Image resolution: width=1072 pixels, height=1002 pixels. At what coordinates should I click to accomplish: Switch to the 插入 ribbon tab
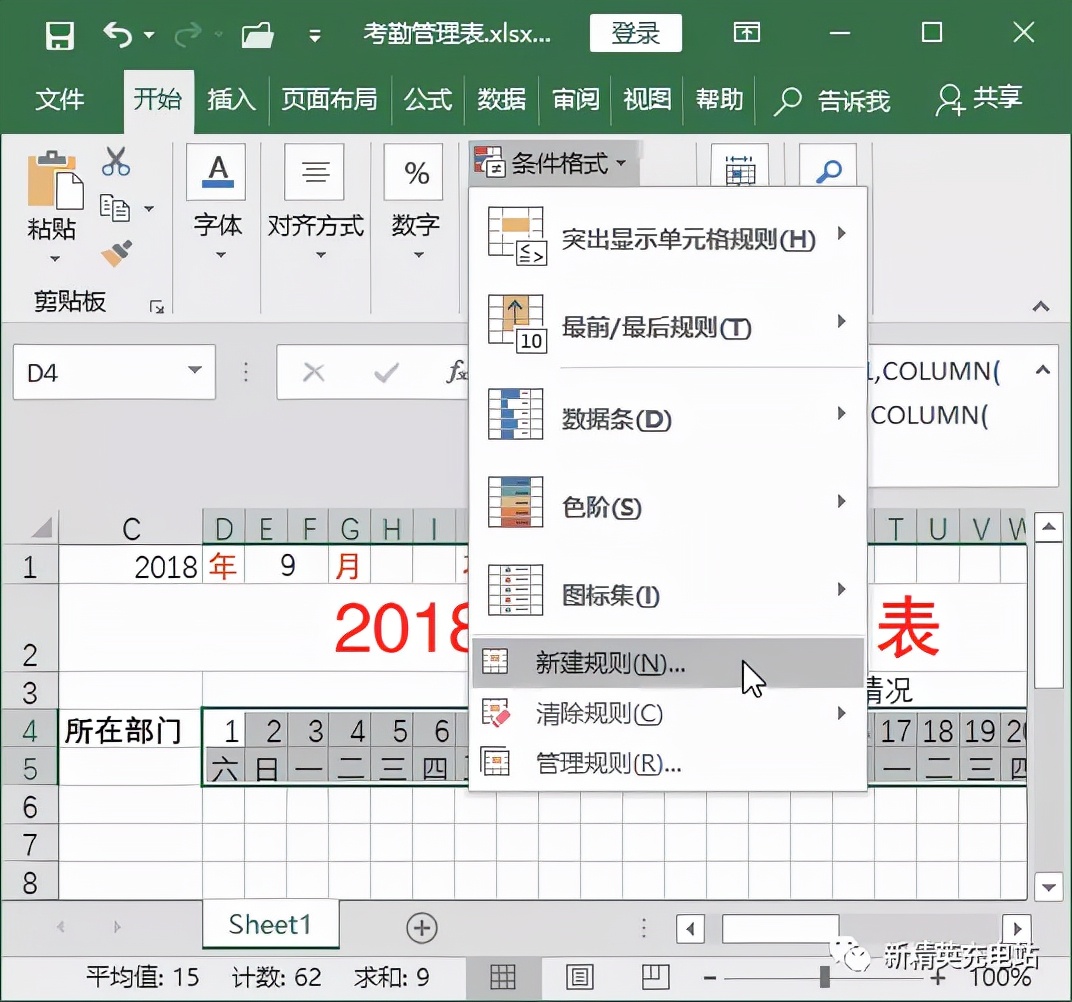230,100
